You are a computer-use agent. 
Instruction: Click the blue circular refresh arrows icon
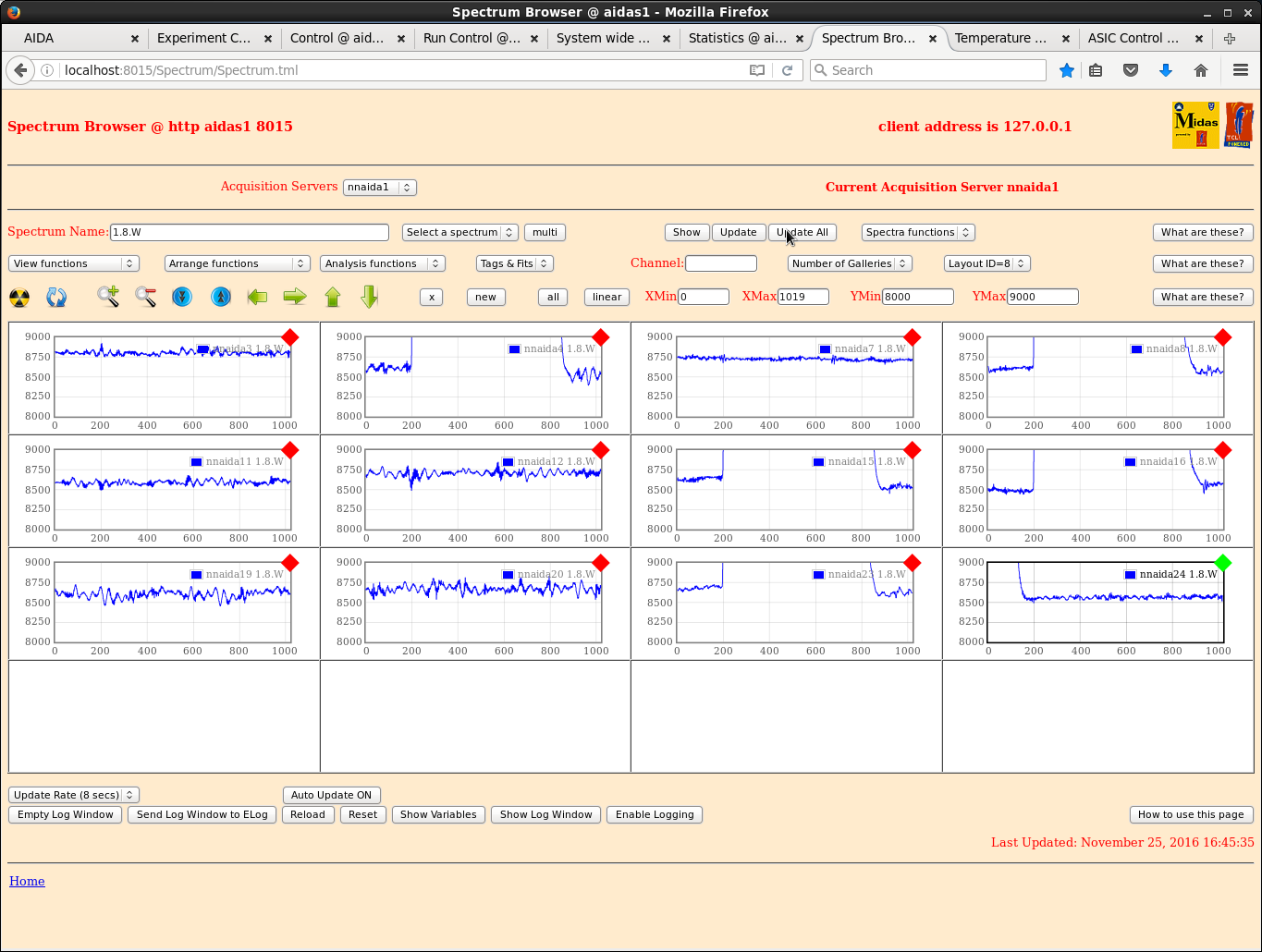tap(56, 297)
